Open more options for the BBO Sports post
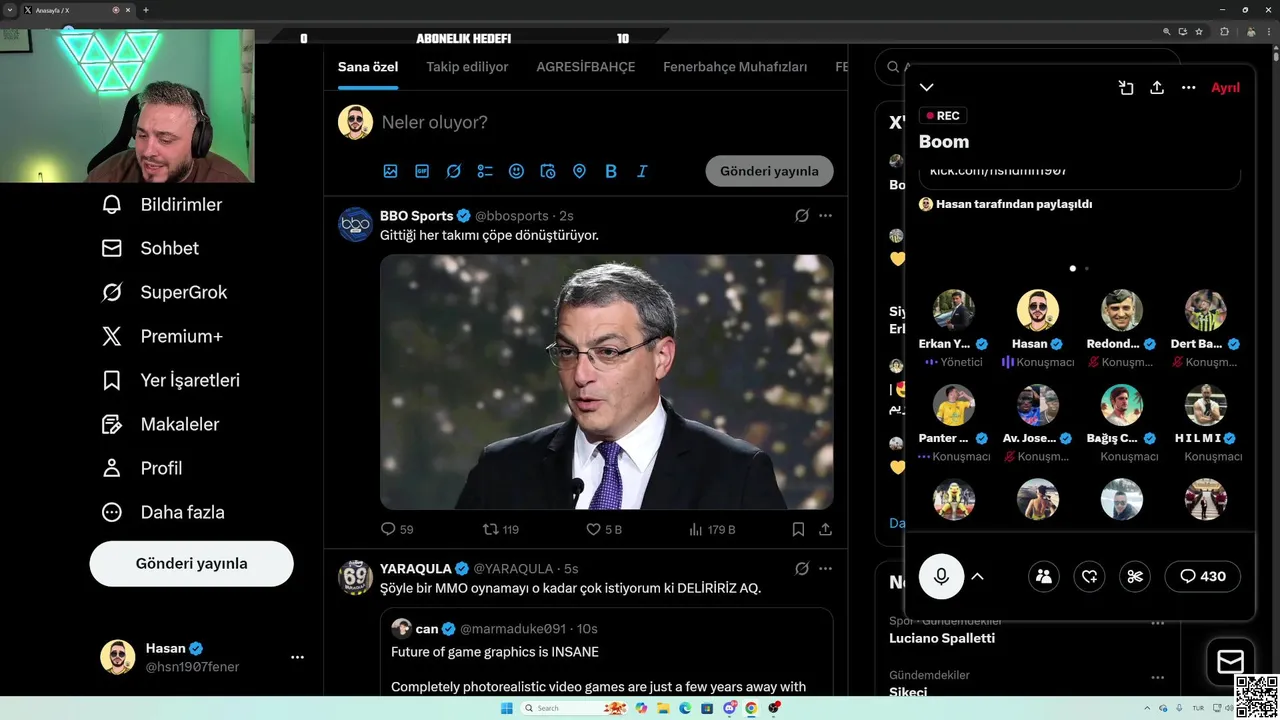This screenshot has height=720, width=1280. (x=825, y=215)
